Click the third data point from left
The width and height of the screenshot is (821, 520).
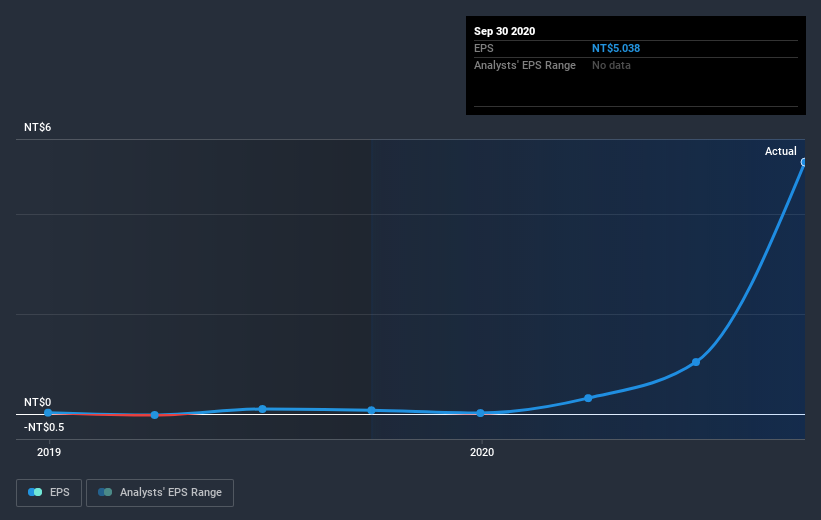tap(262, 408)
